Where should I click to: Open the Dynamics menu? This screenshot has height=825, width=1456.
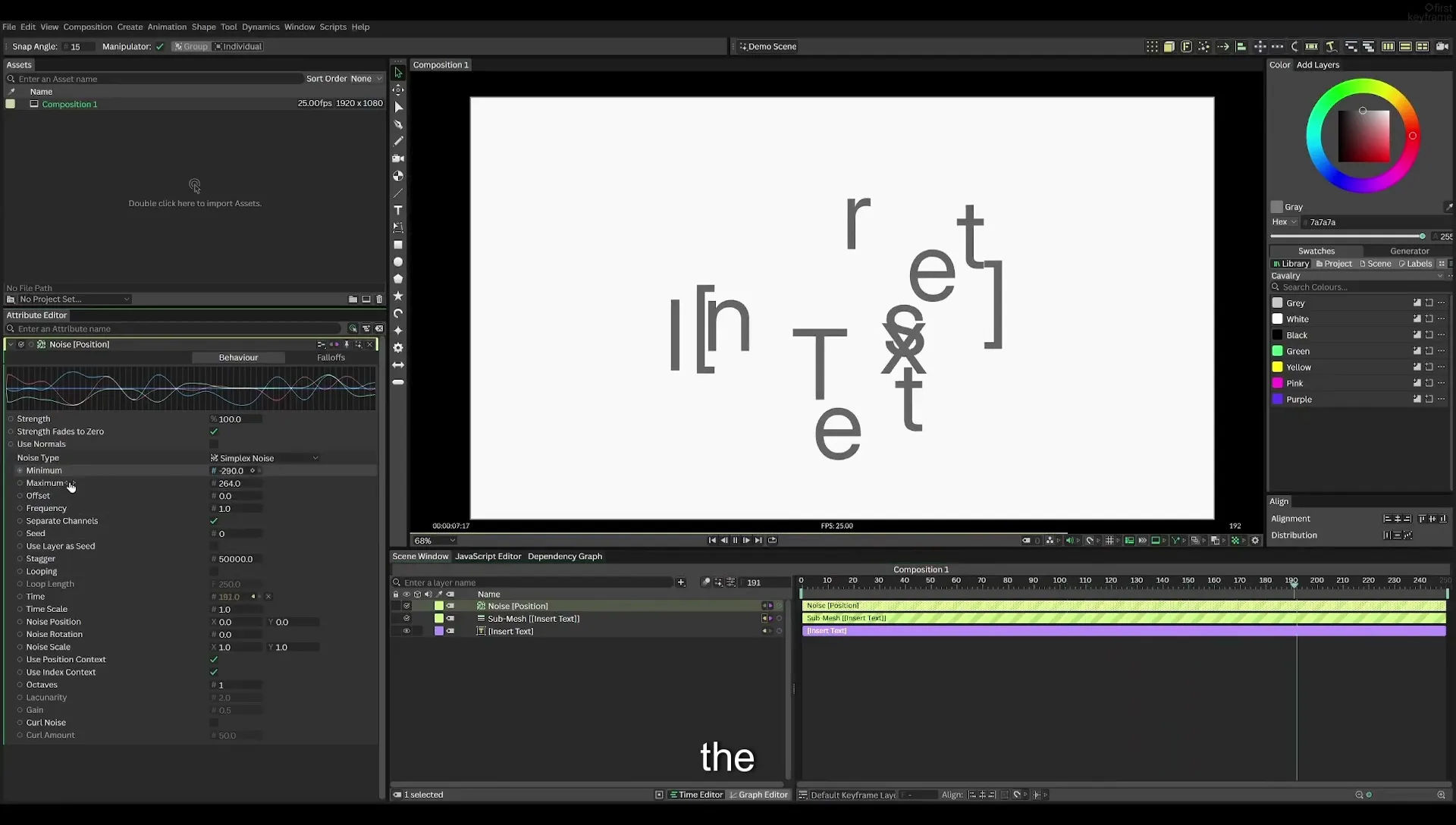[x=261, y=27]
